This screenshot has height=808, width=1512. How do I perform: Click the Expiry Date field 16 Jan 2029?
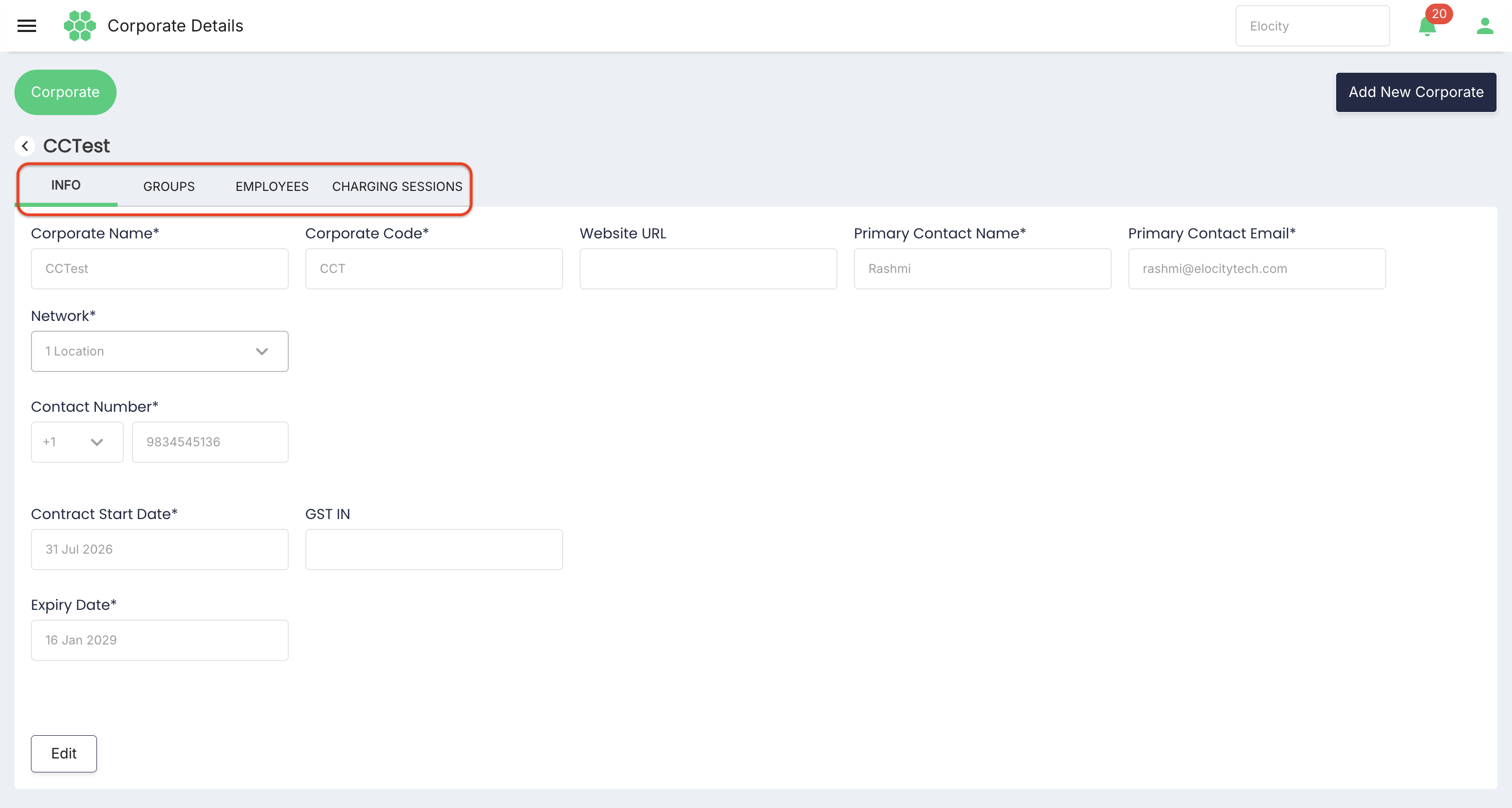pyautogui.click(x=160, y=640)
